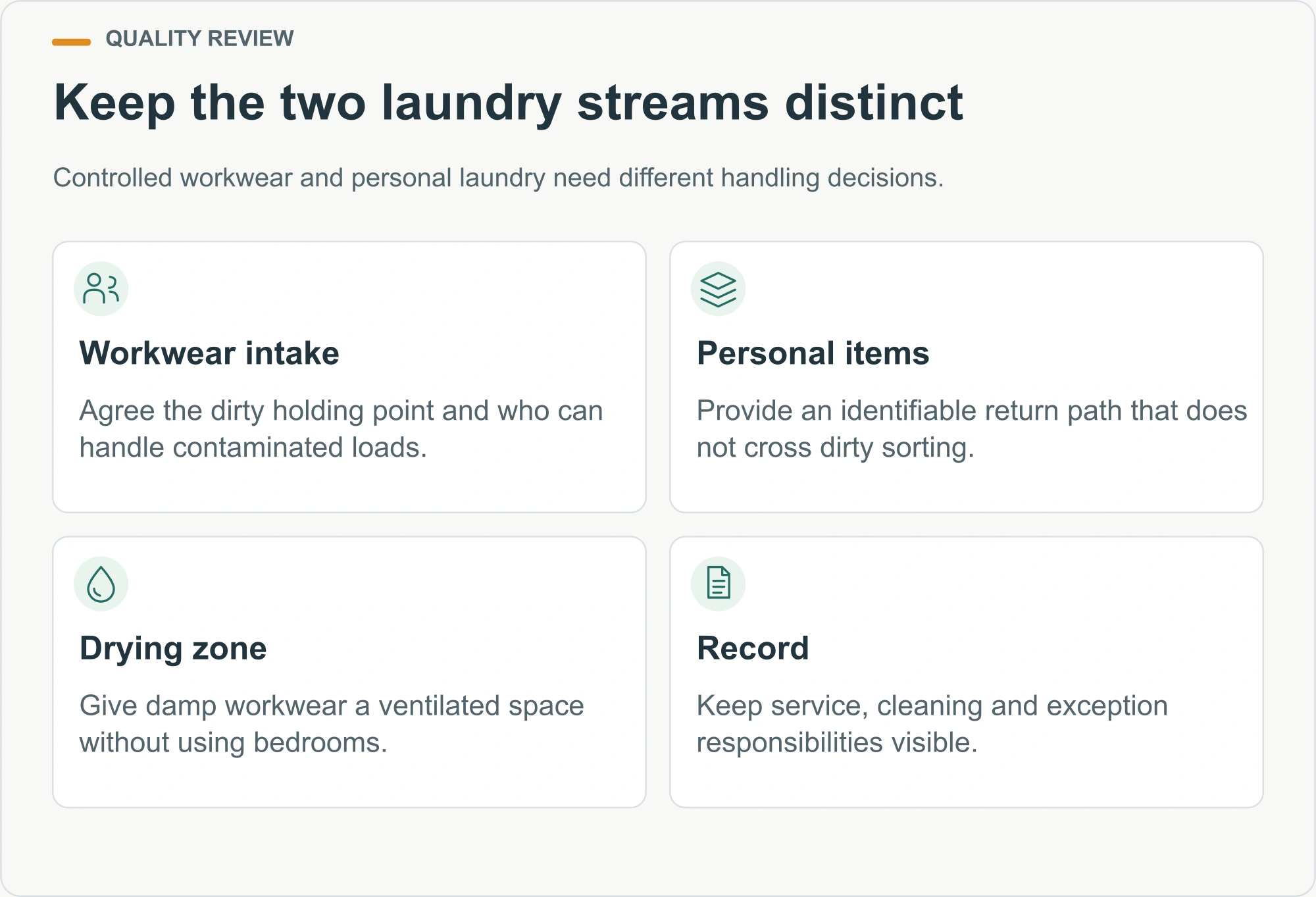
Task: Click the text 'Give damp workwear a ventilated space…'
Action: pyautogui.click(x=332, y=724)
